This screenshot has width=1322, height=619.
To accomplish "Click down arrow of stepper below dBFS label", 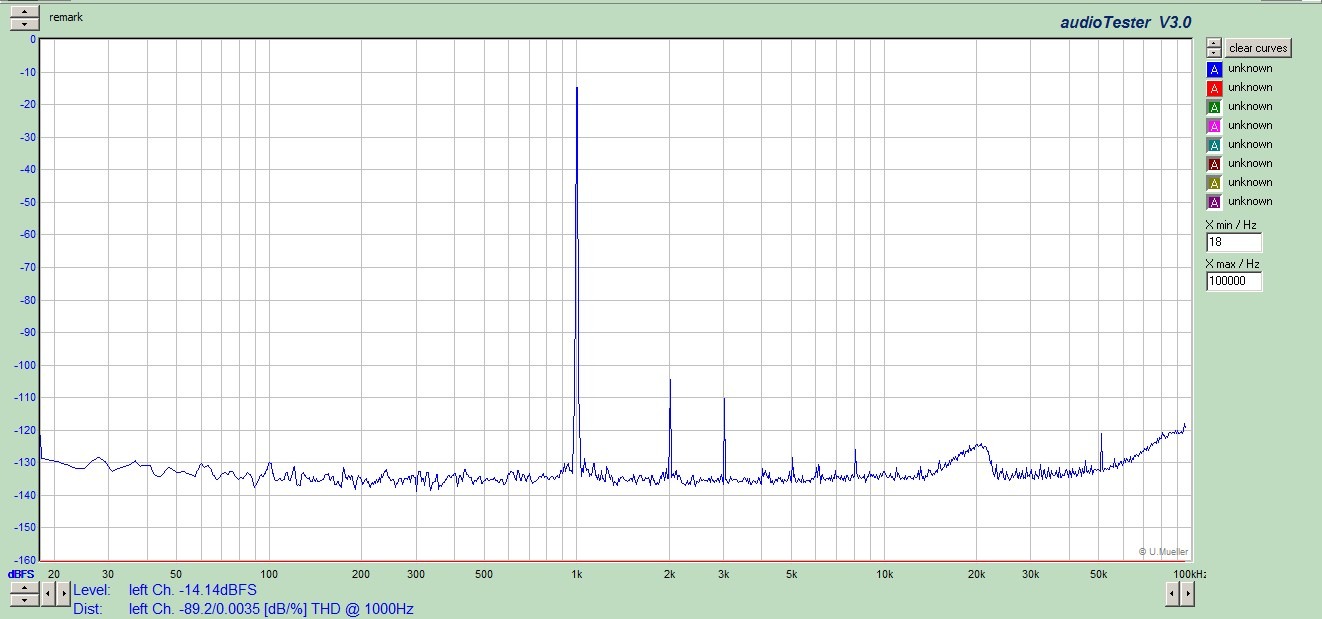I will pyautogui.click(x=24, y=599).
